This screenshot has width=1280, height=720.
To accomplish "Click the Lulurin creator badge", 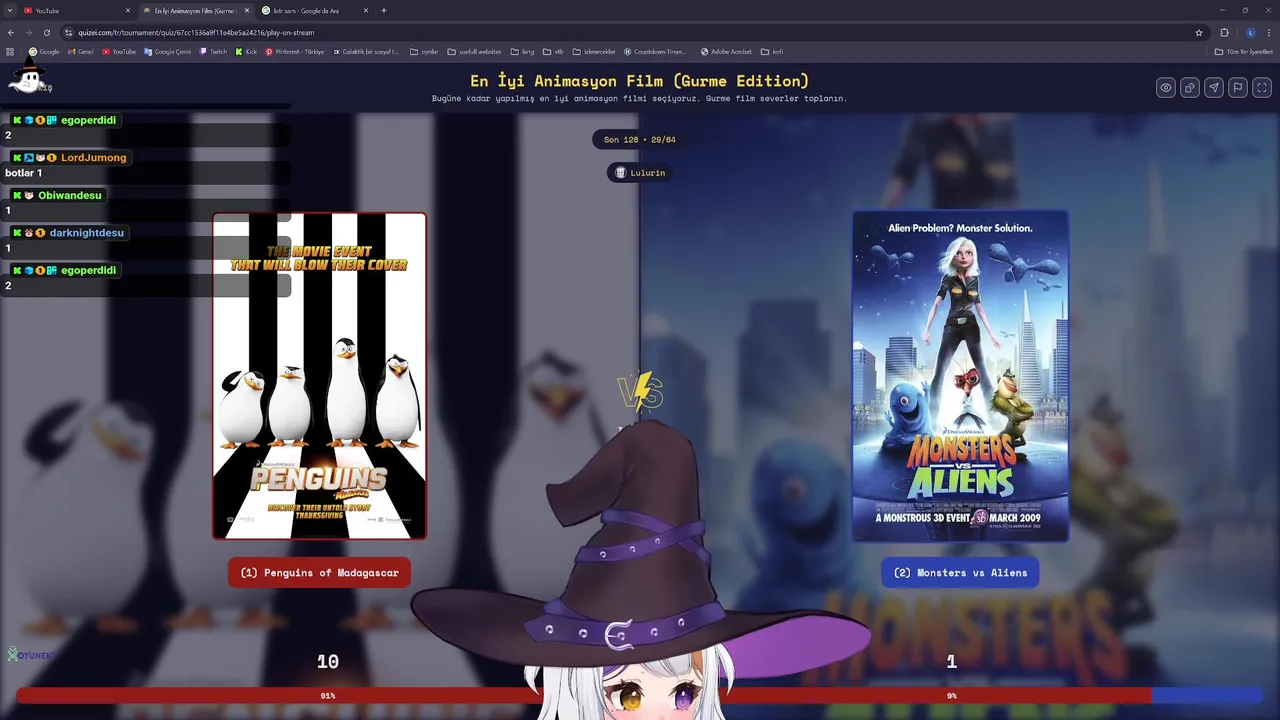I will point(639,172).
